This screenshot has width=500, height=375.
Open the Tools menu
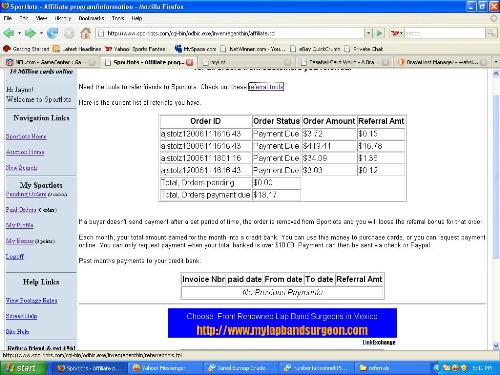(118, 18)
